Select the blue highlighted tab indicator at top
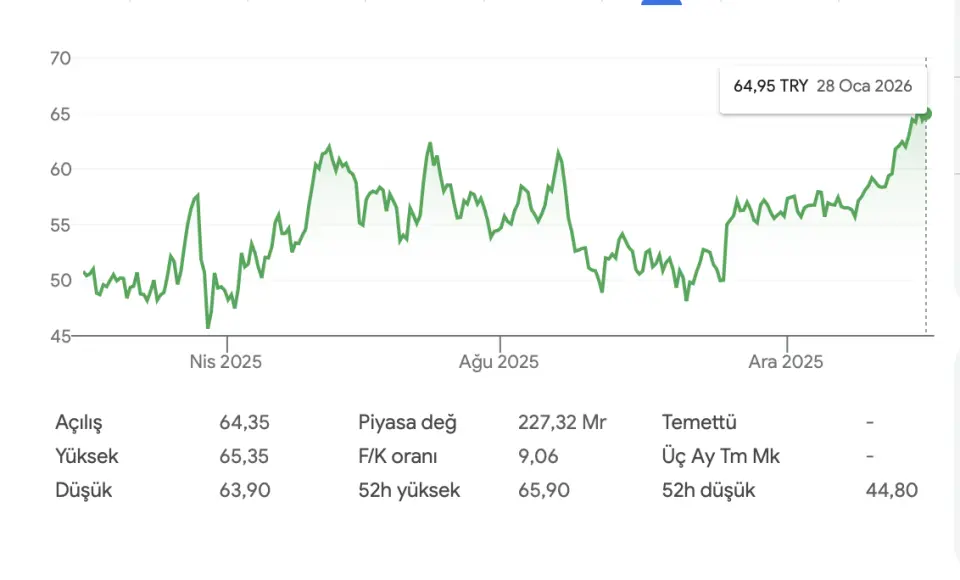Image resolution: width=960 pixels, height=580 pixels. coord(660,3)
